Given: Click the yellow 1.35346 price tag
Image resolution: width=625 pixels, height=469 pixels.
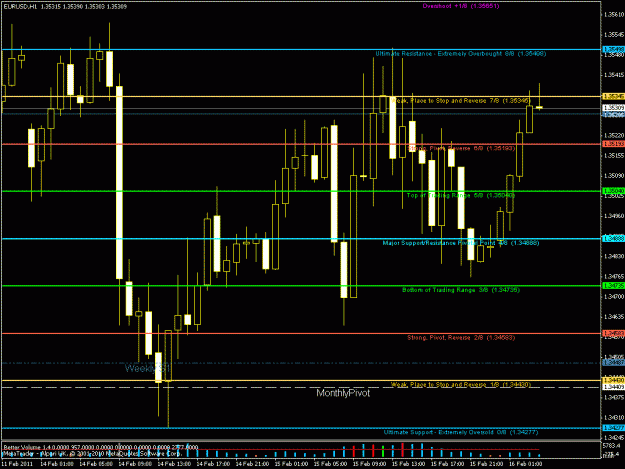Looking at the screenshot, I should coord(613,96).
